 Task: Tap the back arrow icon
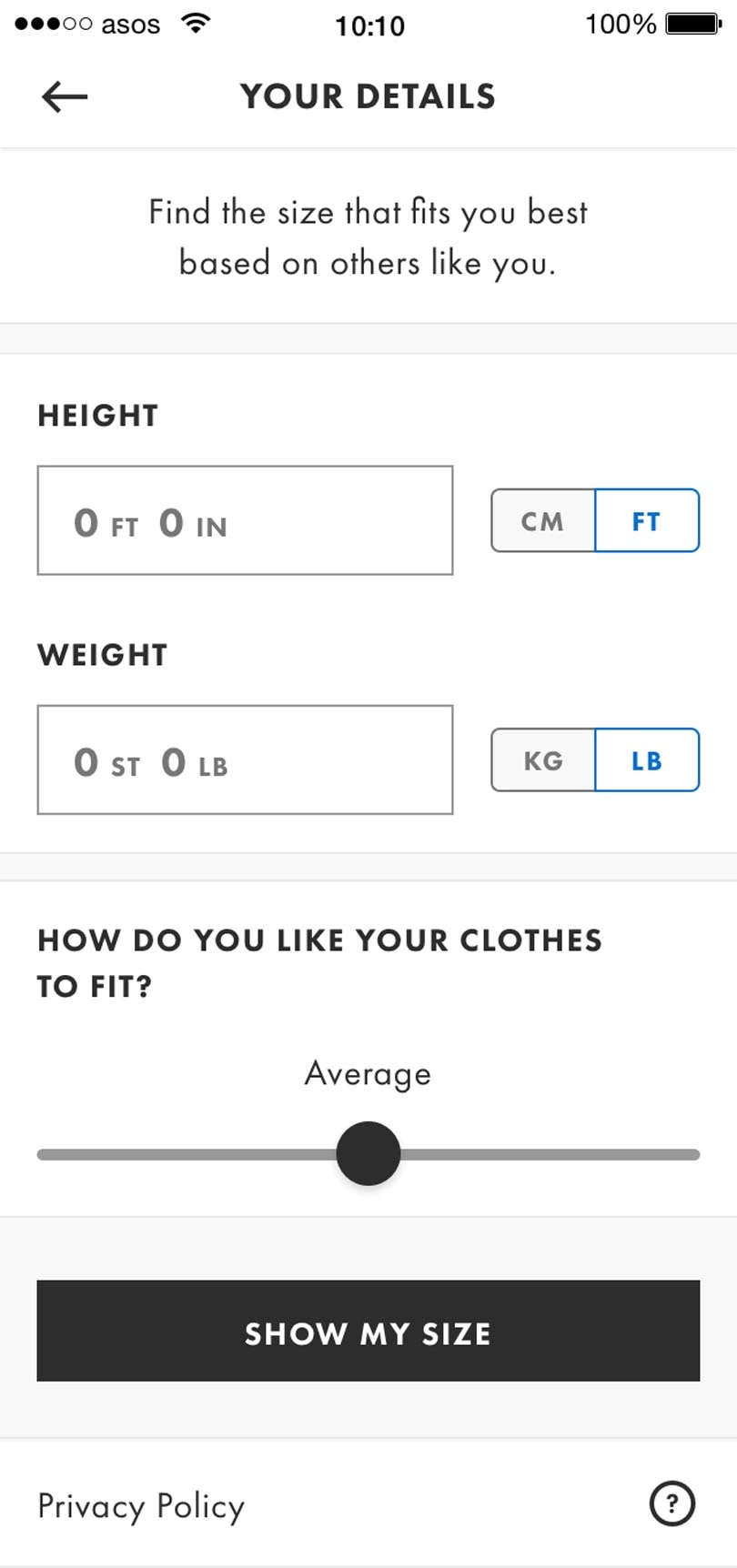[x=65, y=96]
